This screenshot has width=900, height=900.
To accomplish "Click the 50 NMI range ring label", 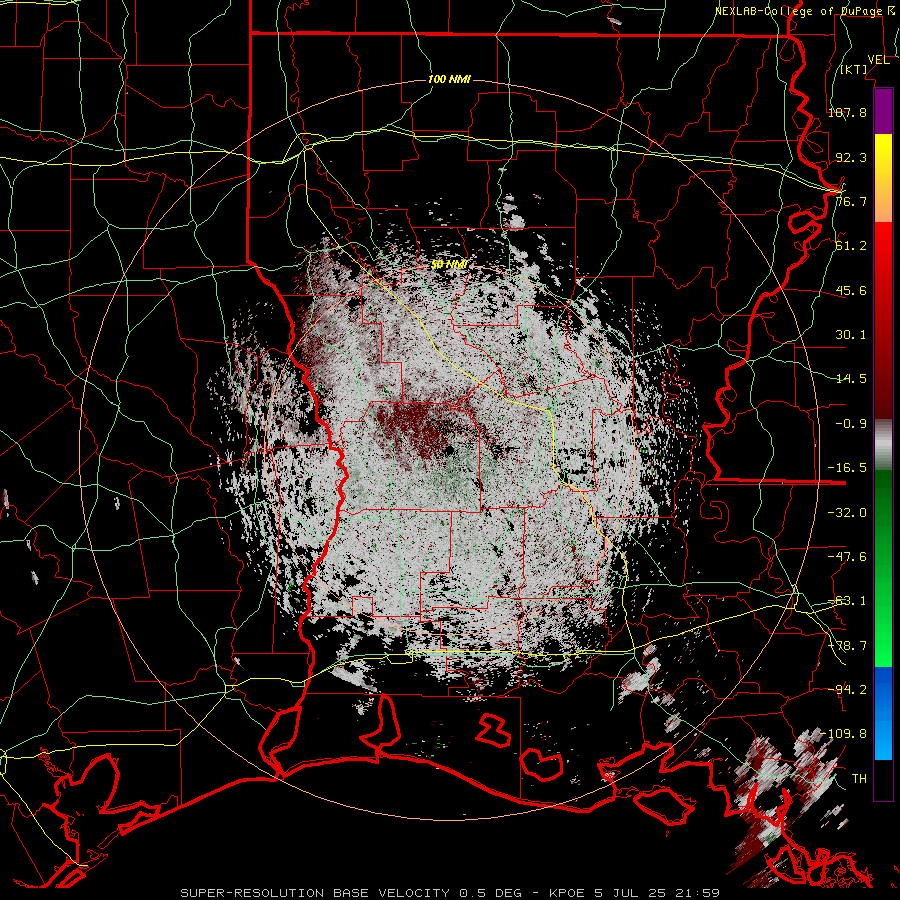I will (449, 265).
